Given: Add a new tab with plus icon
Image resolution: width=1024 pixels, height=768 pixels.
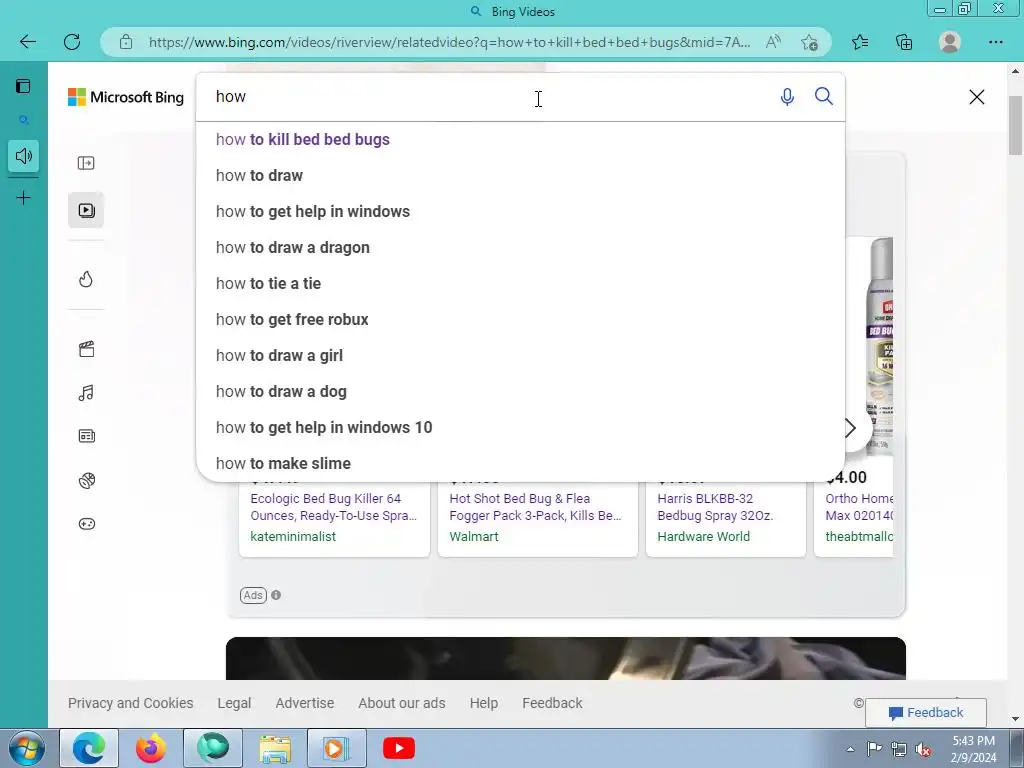Looking at the screenshot, I should click(x=24, y=198).
